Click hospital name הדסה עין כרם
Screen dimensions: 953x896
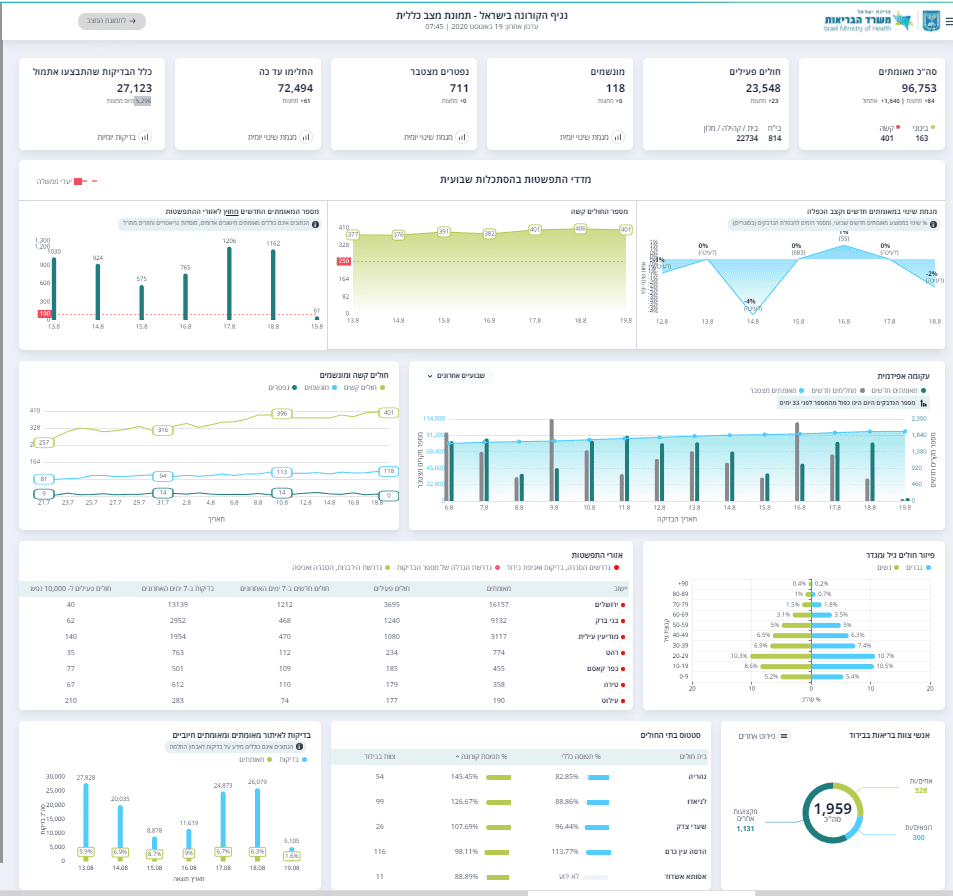click(686, 852)
